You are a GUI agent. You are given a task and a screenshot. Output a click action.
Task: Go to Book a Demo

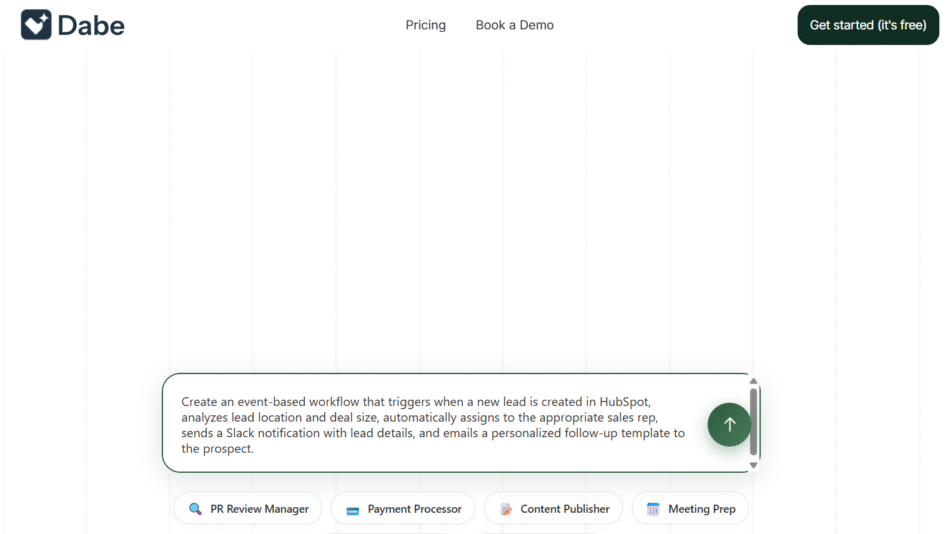coord(514,25)
